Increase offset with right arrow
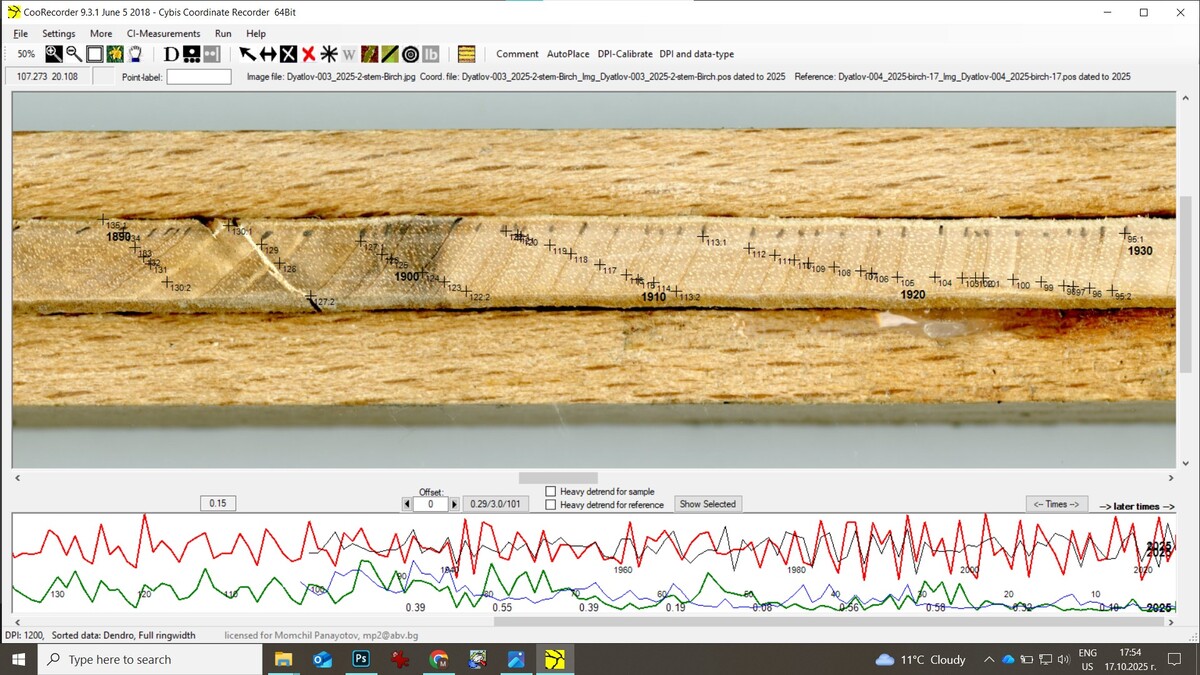This screenshot has height=675, width=1200. (x=454, y=505)
